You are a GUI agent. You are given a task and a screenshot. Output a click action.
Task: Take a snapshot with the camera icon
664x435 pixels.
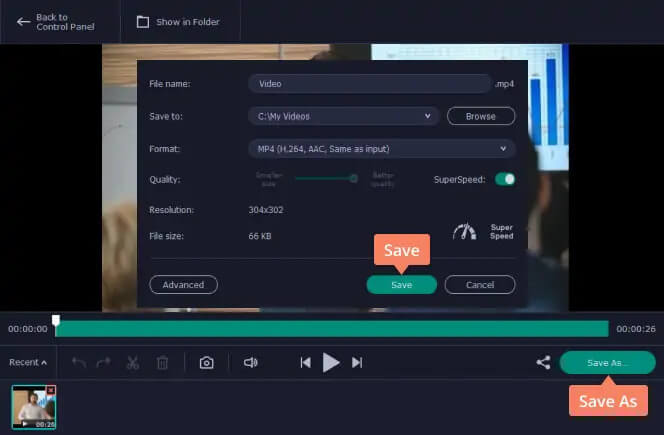coord(207,363)
